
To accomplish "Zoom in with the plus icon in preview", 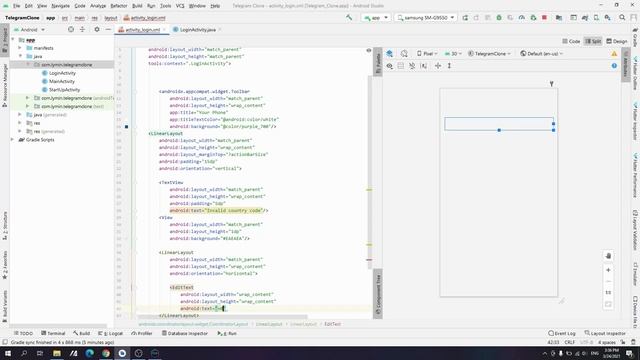I will click(x=608, y=270).
